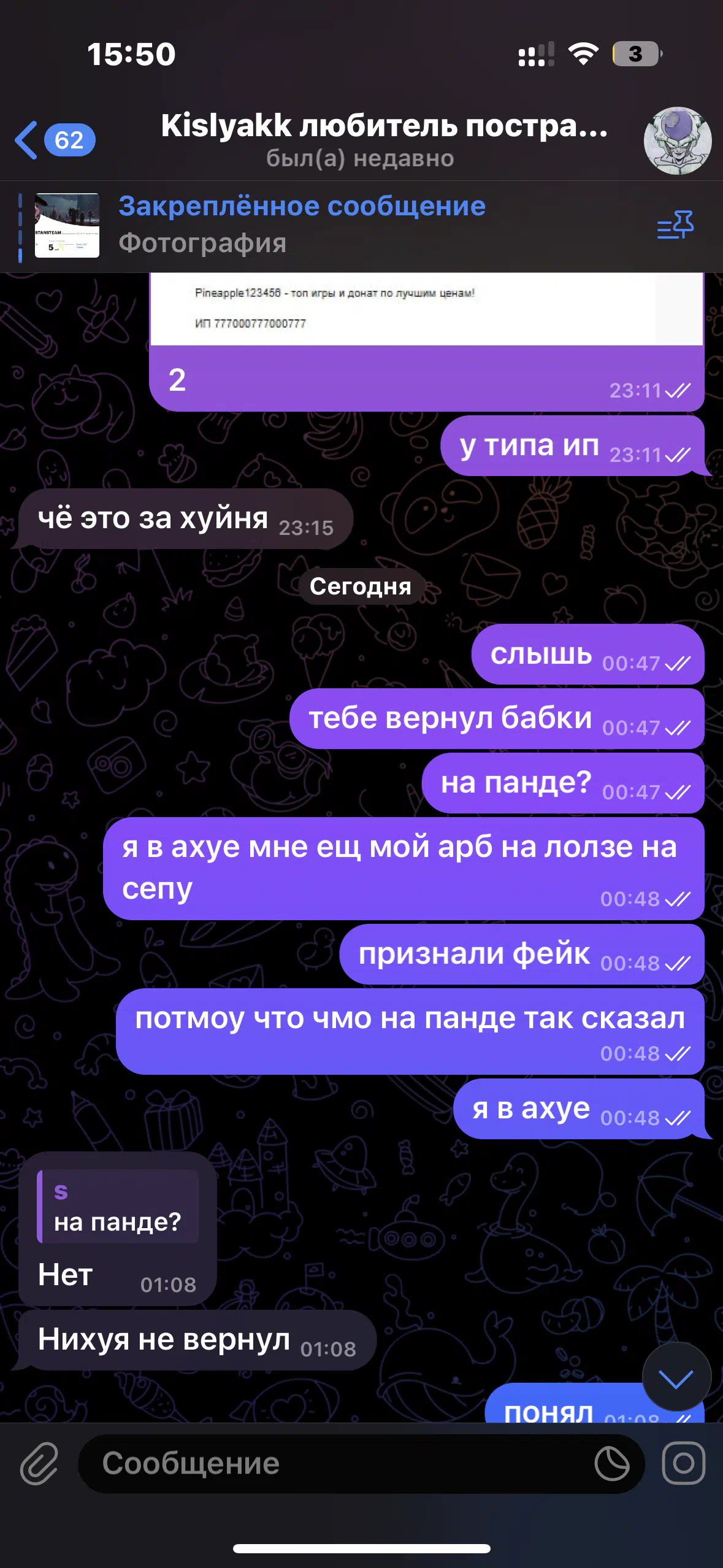This screenshot has width=723, height=1568.
Task: Tap the 'Нихуя не вернул' incoming message
Action: click(x=197, y=1340)
